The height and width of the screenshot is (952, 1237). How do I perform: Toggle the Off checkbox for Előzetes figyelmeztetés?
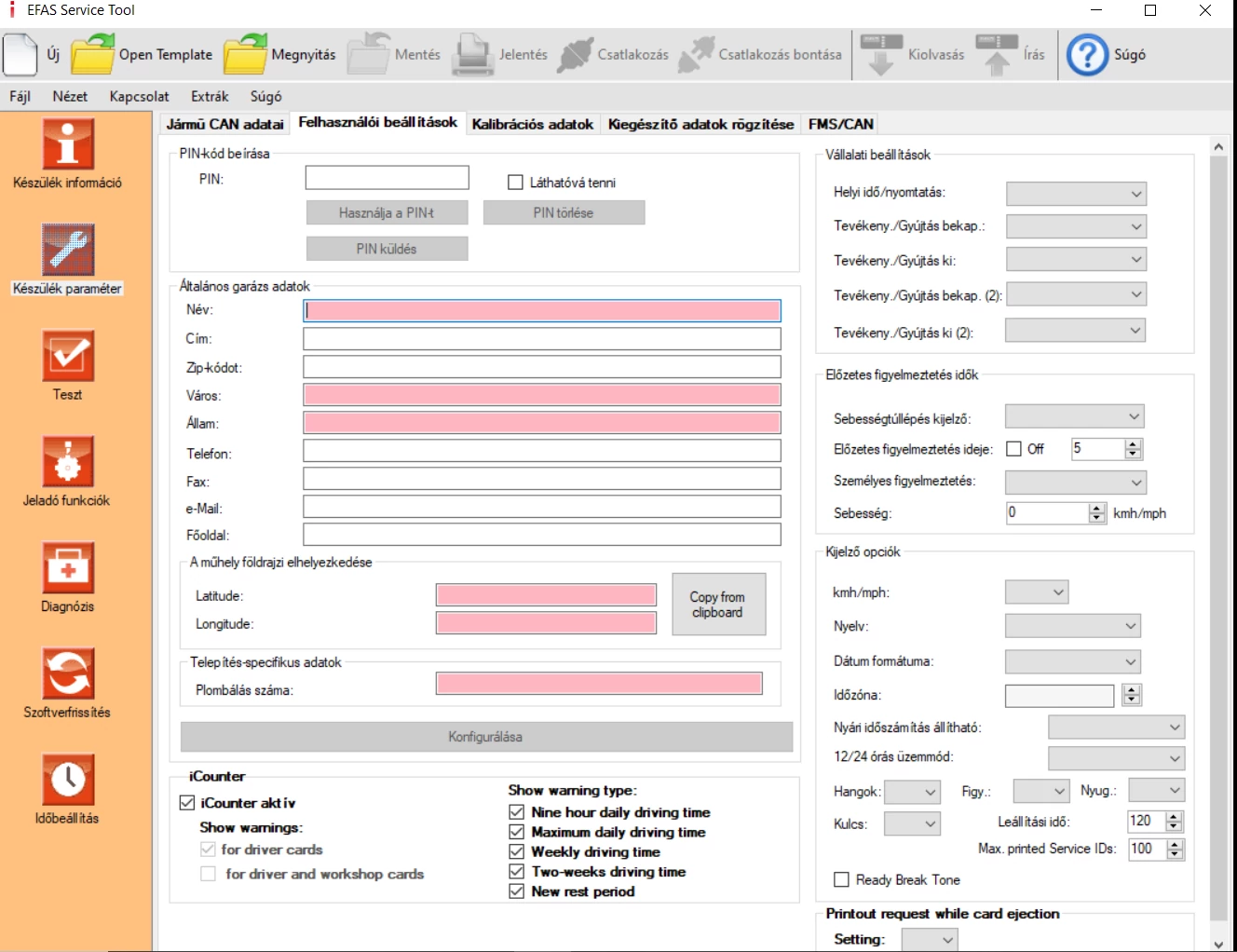1013,449
